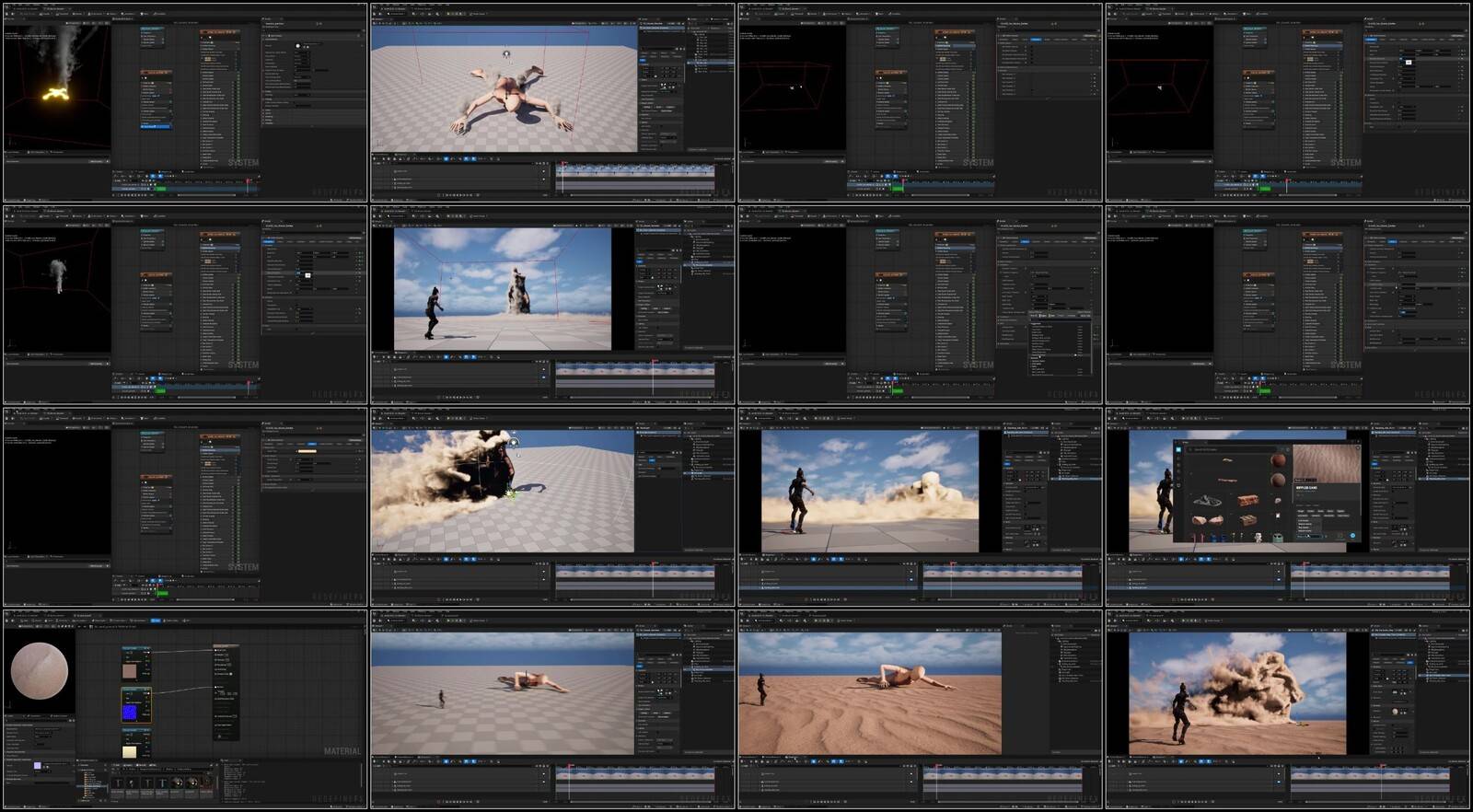The image size is (1473, 812).
Task: Toggle the highlighted blue sequencer button below Bridge window
Action: [1181, 559]
